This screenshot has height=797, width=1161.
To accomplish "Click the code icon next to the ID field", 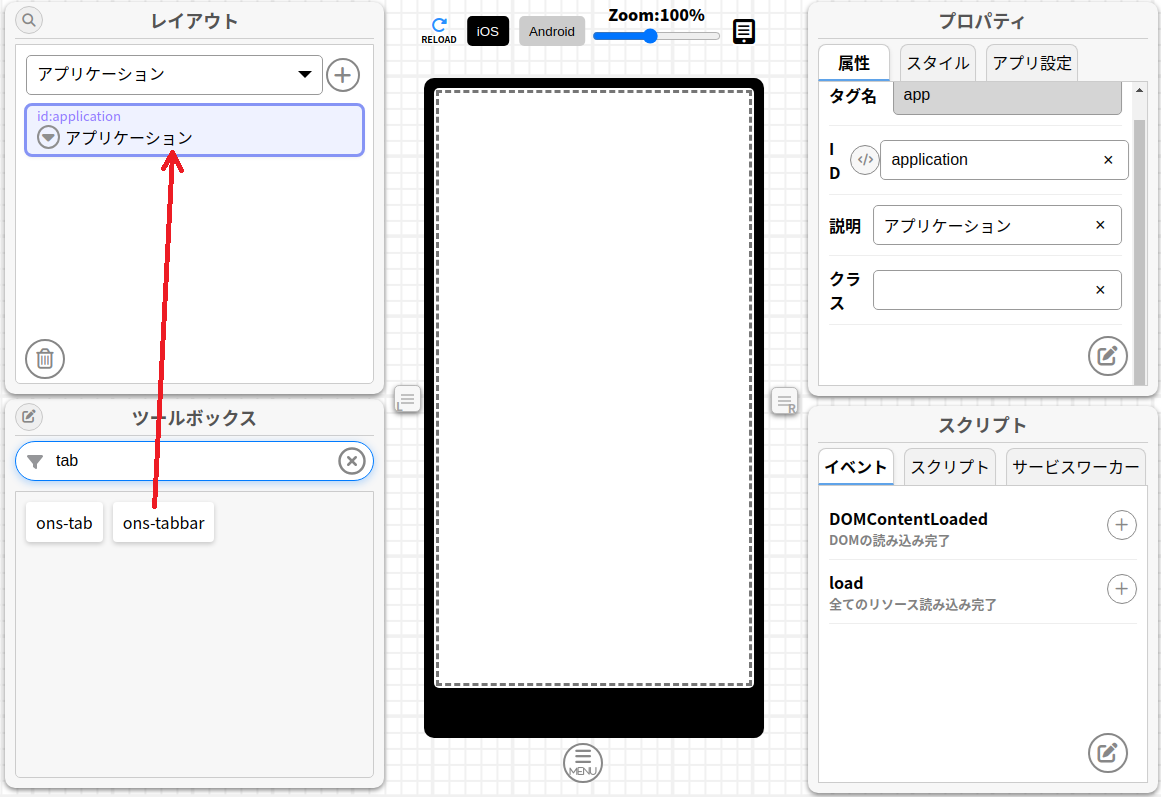I will 864,160.
